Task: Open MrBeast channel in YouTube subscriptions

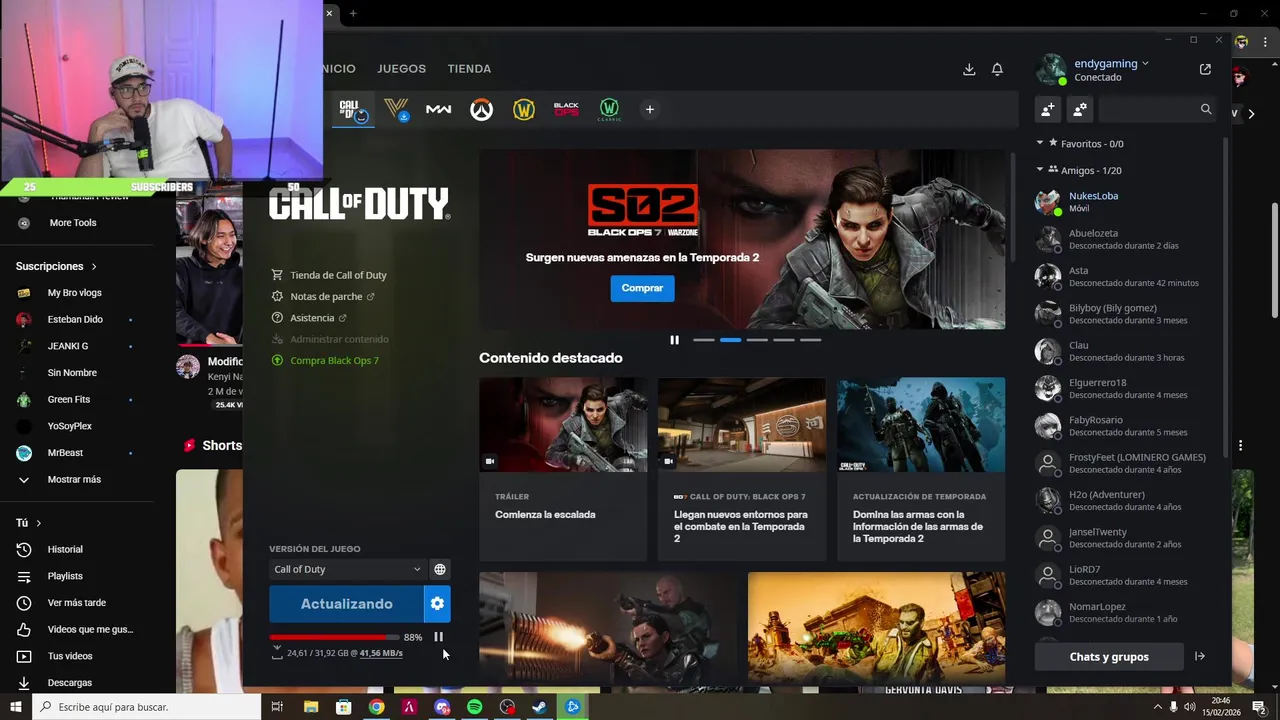Action: click(x=66, y=452)
